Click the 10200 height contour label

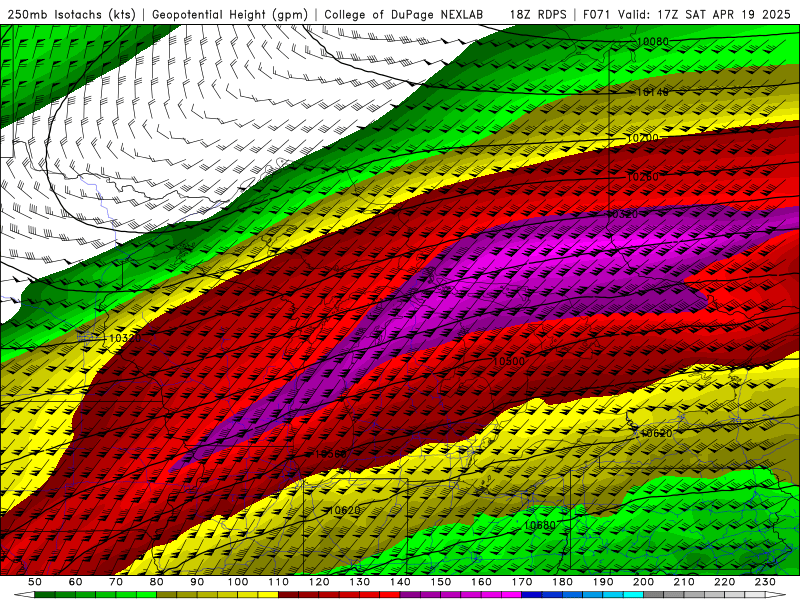(x=642, y=138)
